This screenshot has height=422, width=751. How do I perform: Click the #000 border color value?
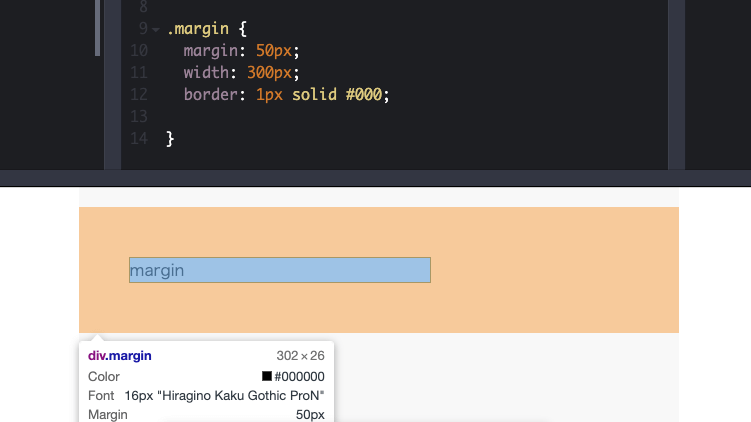[364, 95]
